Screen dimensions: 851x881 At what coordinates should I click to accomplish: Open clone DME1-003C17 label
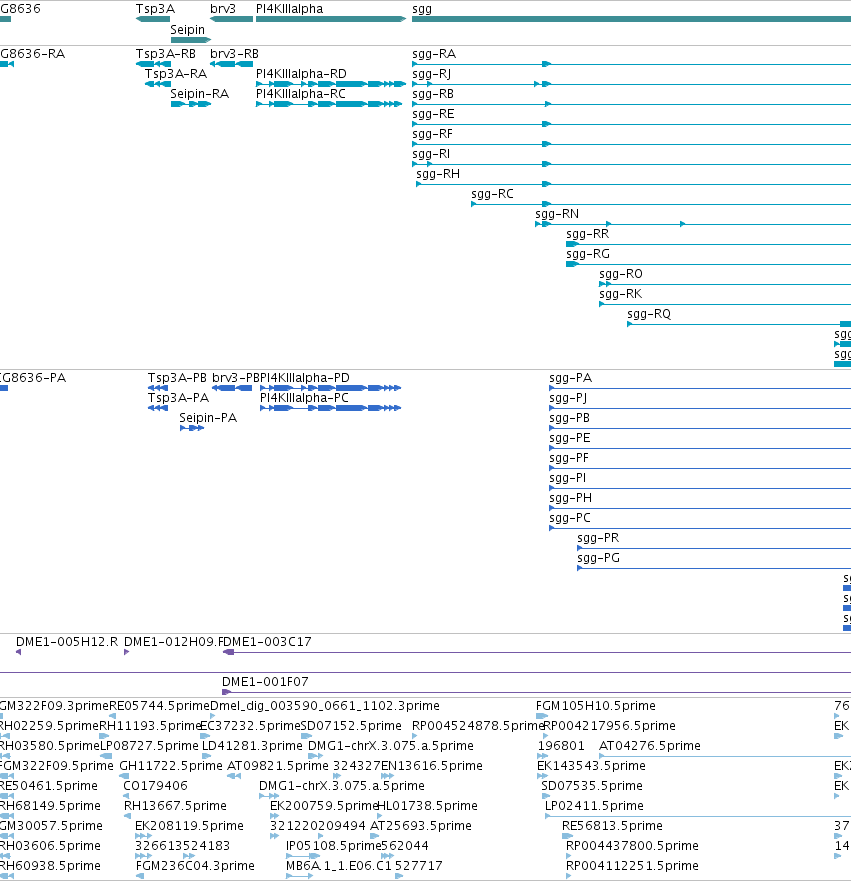coord(267,642)
